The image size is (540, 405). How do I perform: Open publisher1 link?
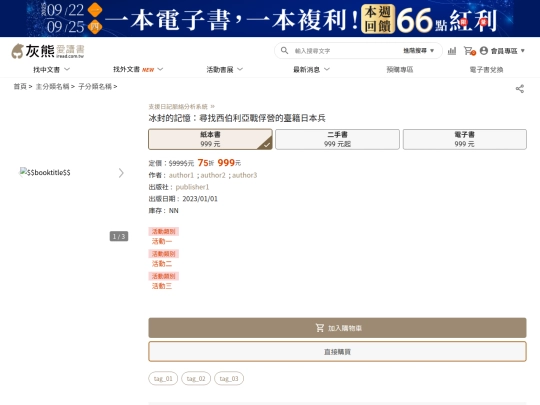[x=192, y=187]
